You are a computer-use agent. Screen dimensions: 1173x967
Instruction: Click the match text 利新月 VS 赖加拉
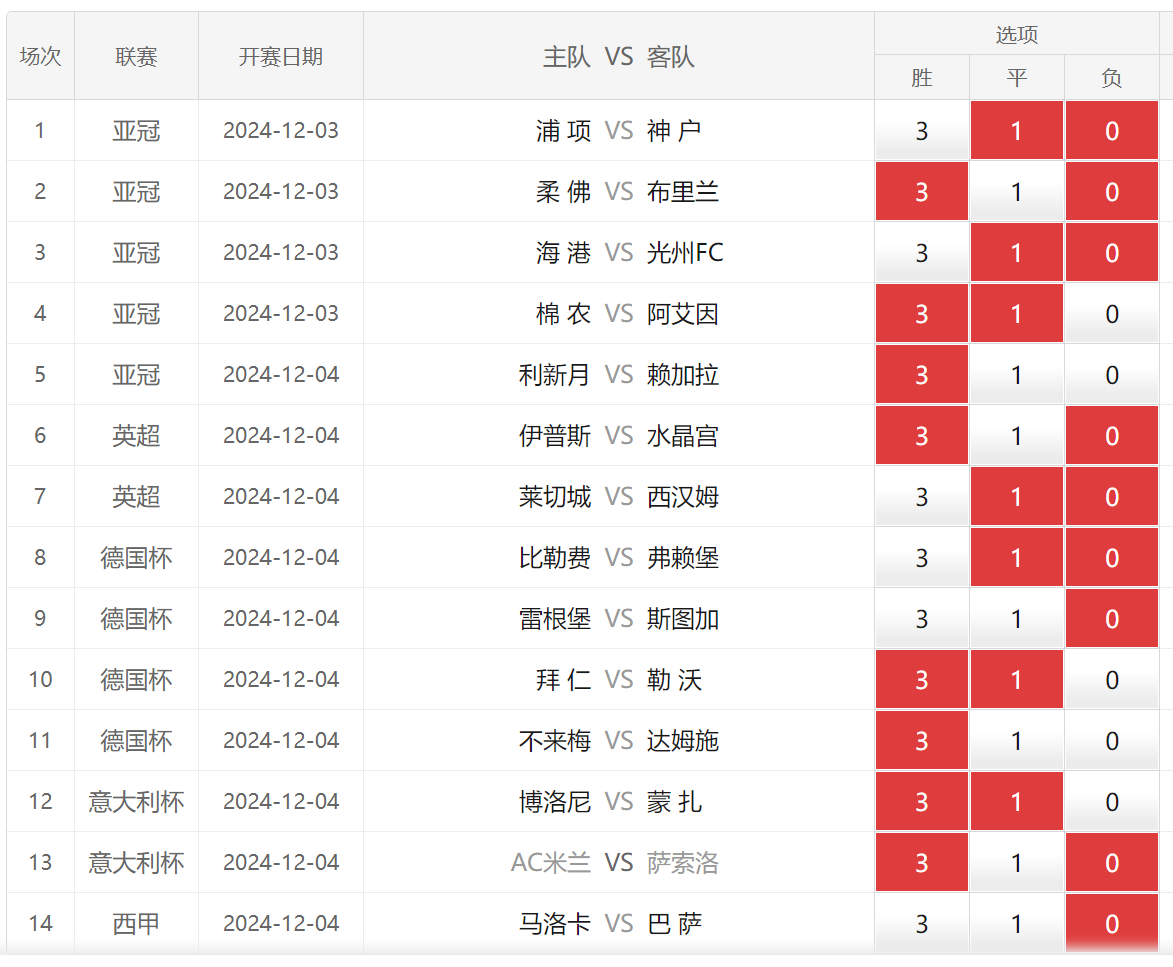(x=619, y=375)
